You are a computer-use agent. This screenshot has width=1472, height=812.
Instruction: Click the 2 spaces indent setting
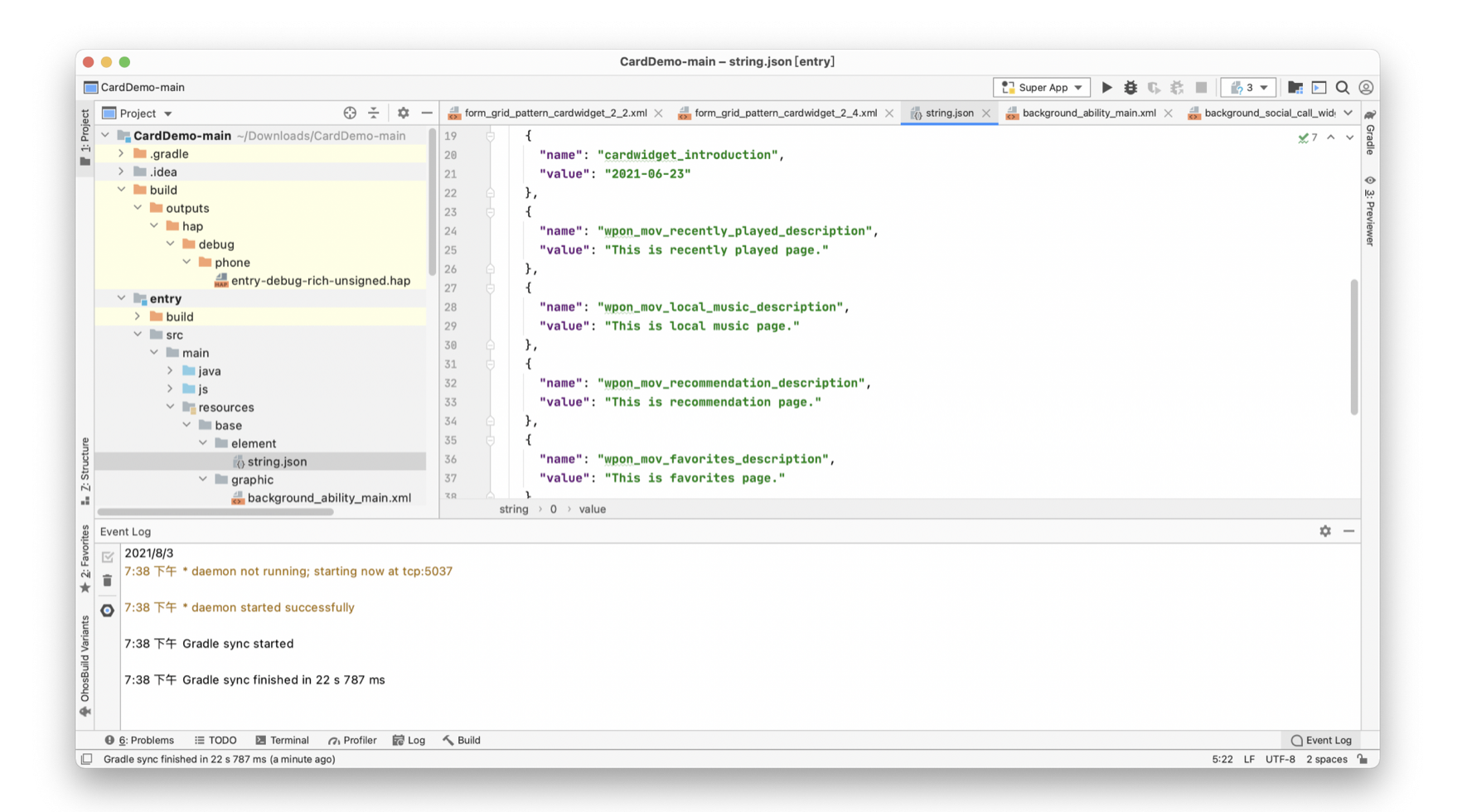[x=1326, y=759]
